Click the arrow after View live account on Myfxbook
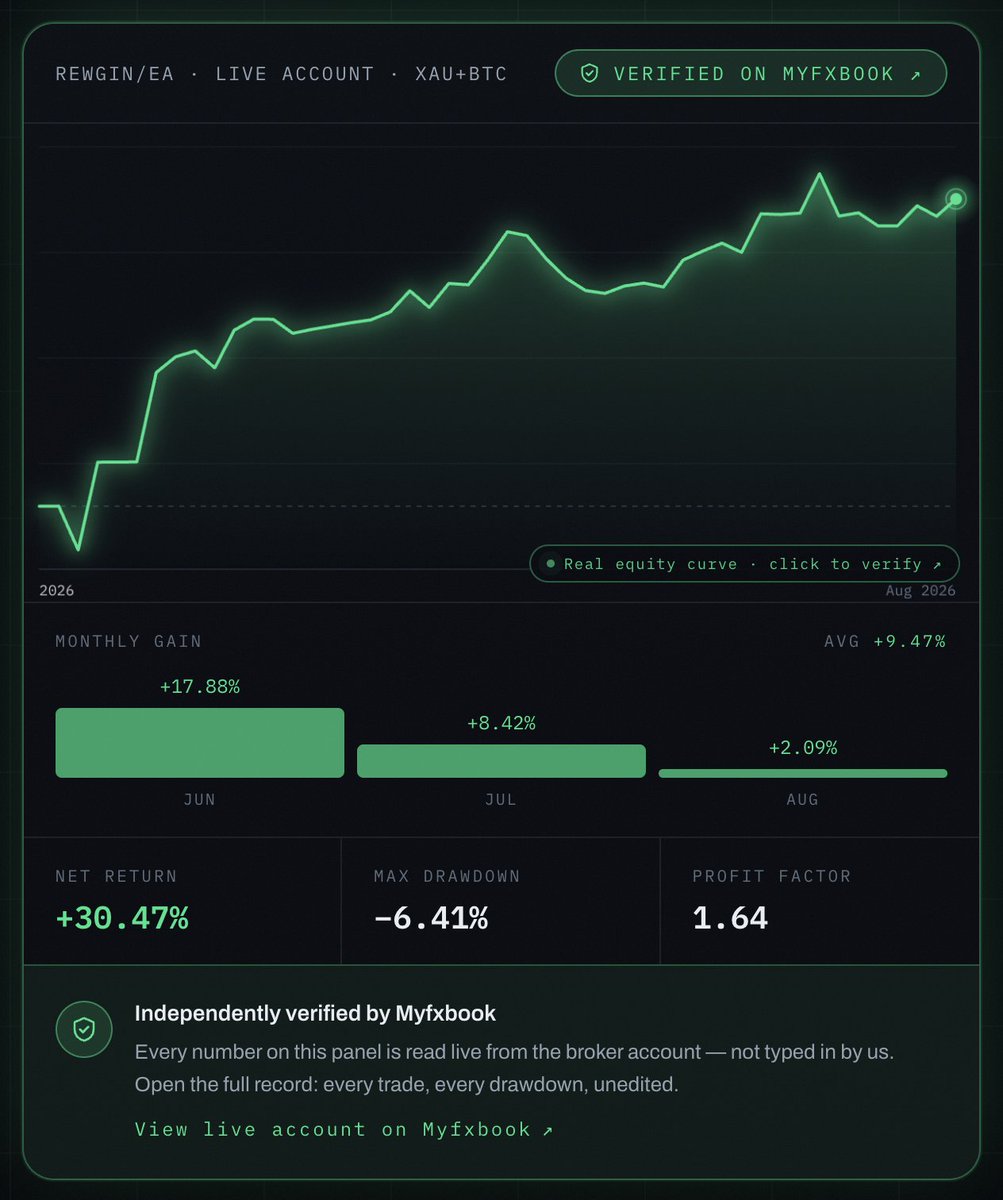This screenshot has width=1003, height=1200. pos(547,1130)
